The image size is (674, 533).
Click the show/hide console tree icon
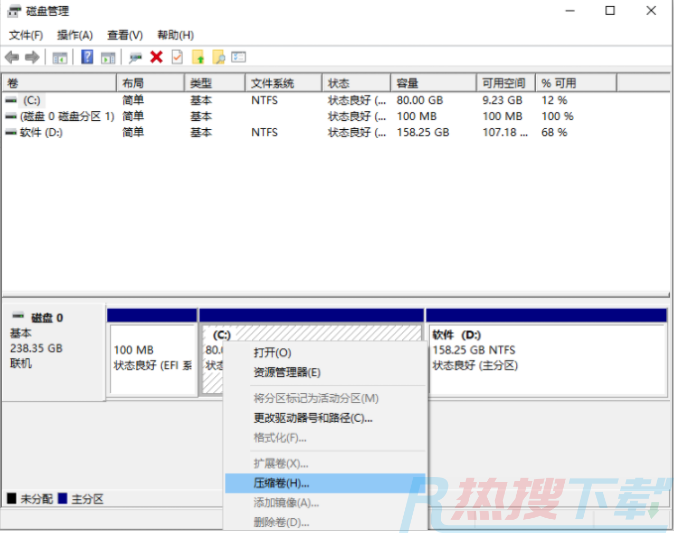(x=60, y=58)
